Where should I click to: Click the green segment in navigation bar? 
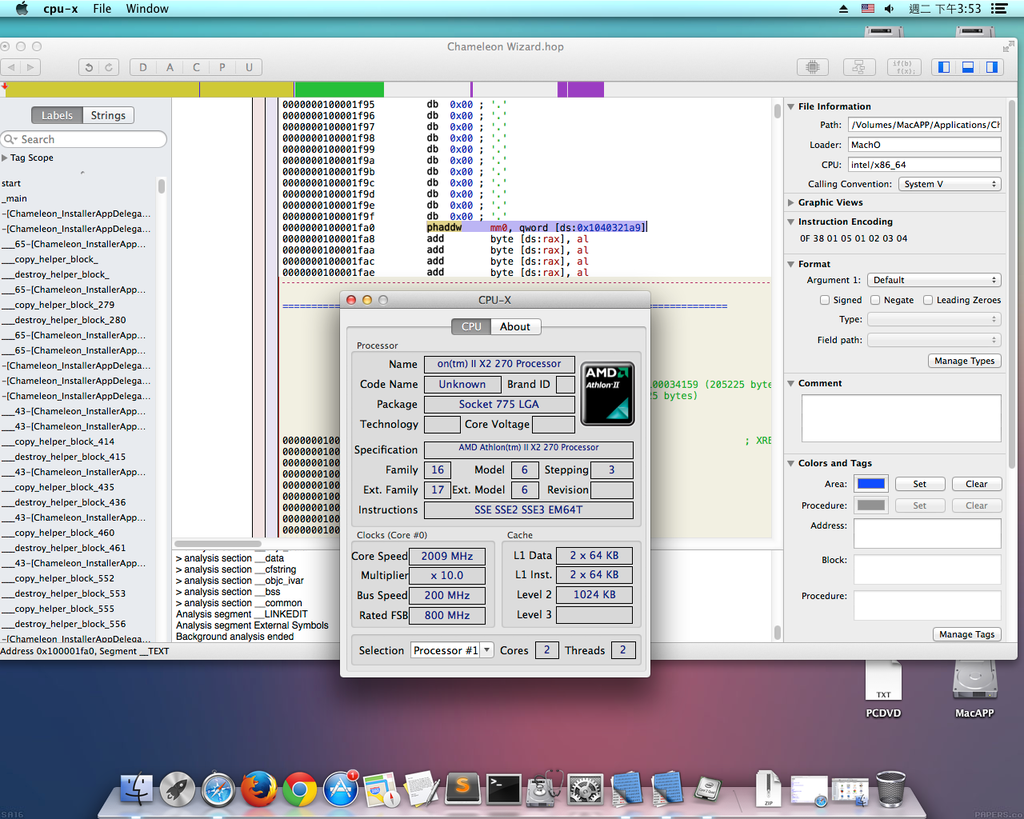[340, 89]
